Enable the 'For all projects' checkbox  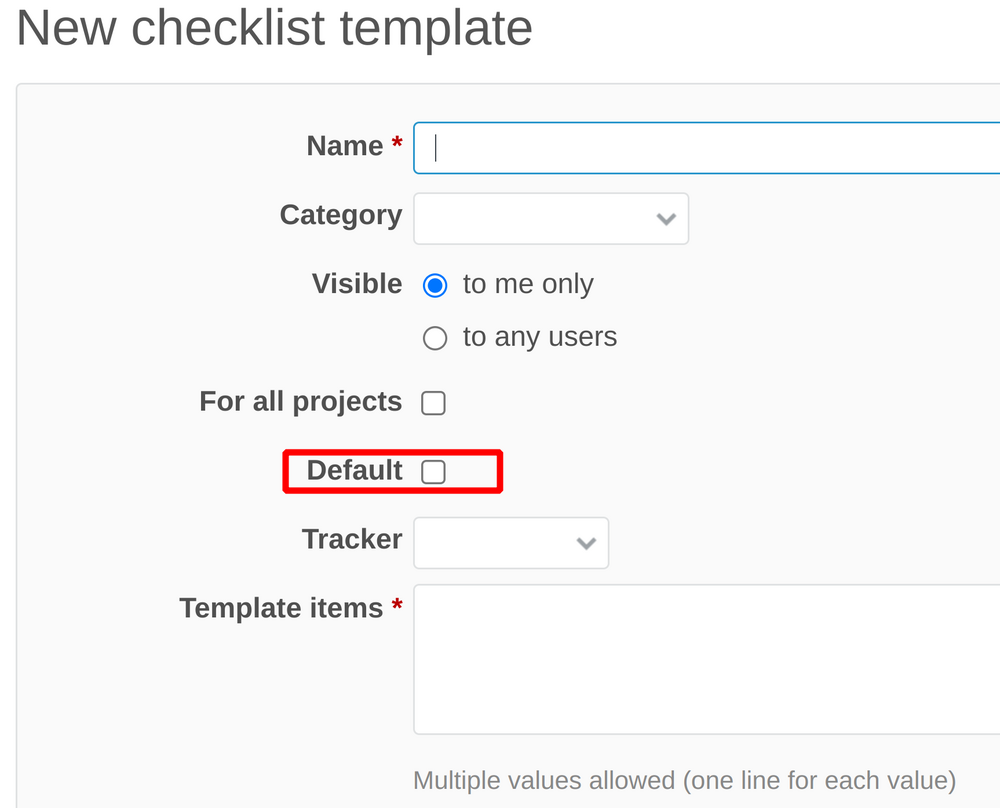tap(433, 402)
